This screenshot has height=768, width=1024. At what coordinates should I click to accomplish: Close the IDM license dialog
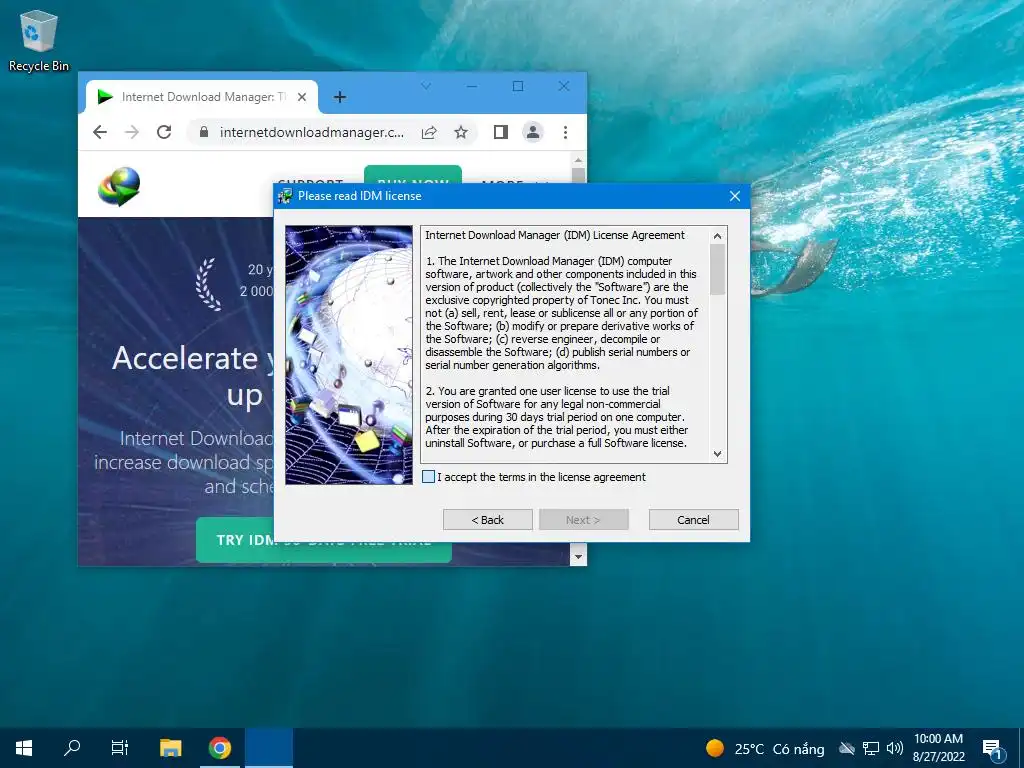coord(735,196)
